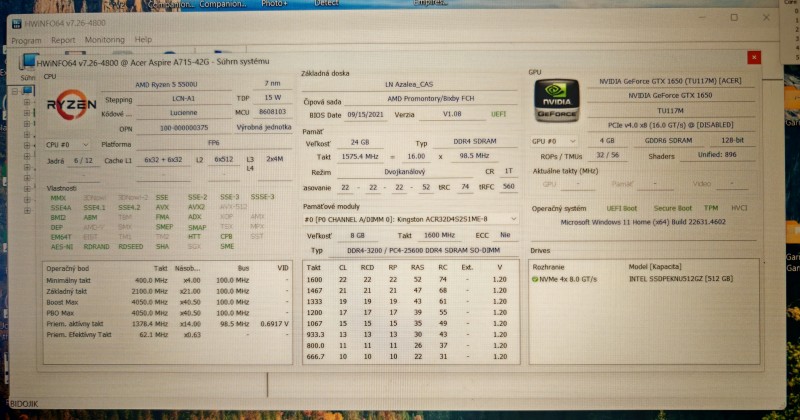Image resolution: width=800 pixels, height=420 pixels.
Task: Open the Program menu
Action: [x=26, y=41]
